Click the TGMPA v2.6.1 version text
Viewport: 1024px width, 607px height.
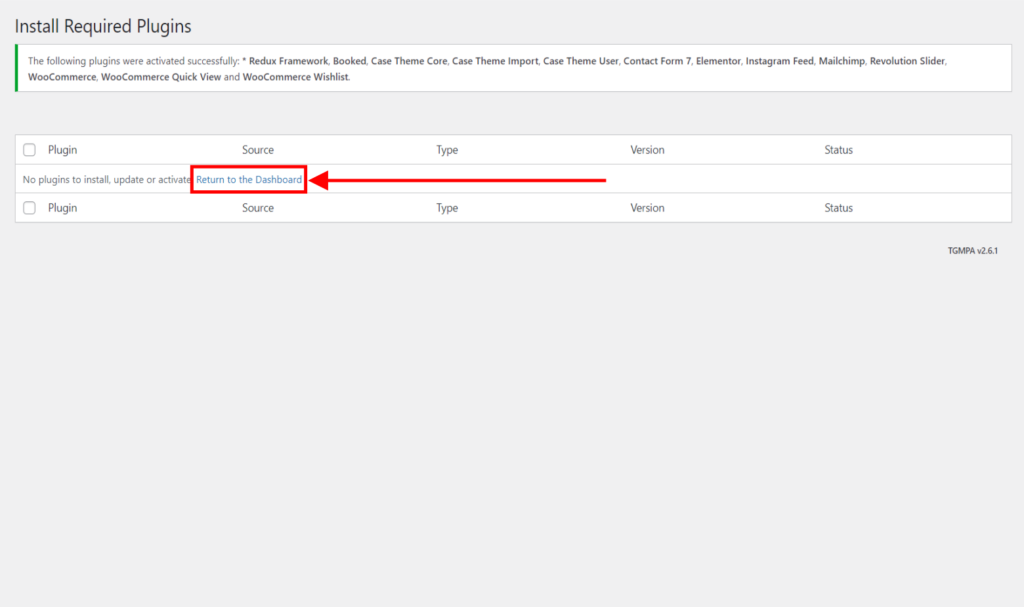pos(972,251)
